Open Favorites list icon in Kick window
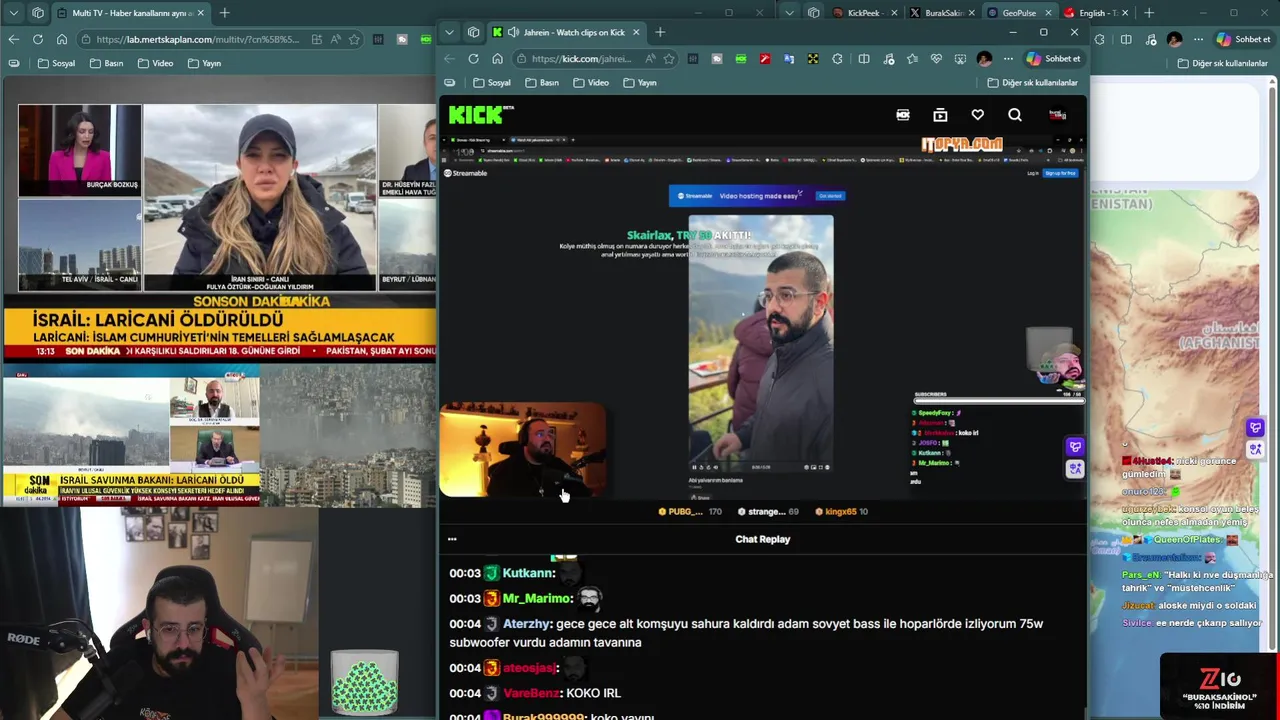Screen dimensions: 1280x720 (912, 59)
